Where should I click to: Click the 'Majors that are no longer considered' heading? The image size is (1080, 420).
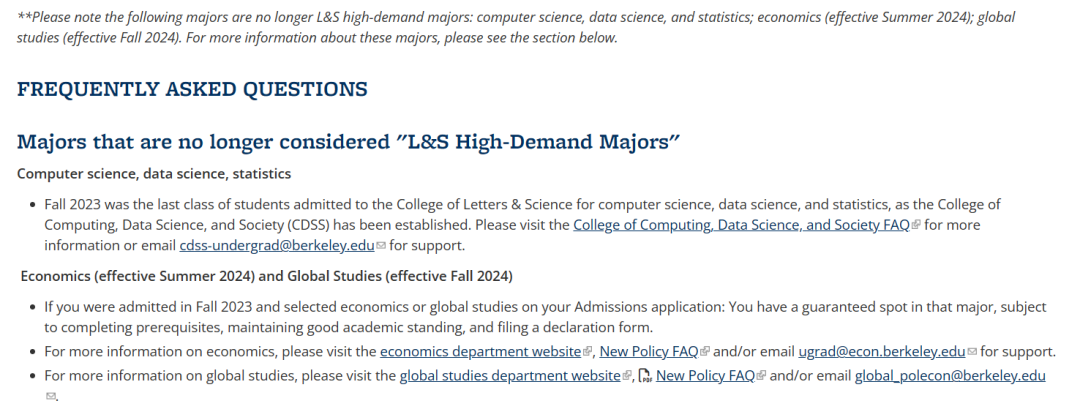[349, 142]
